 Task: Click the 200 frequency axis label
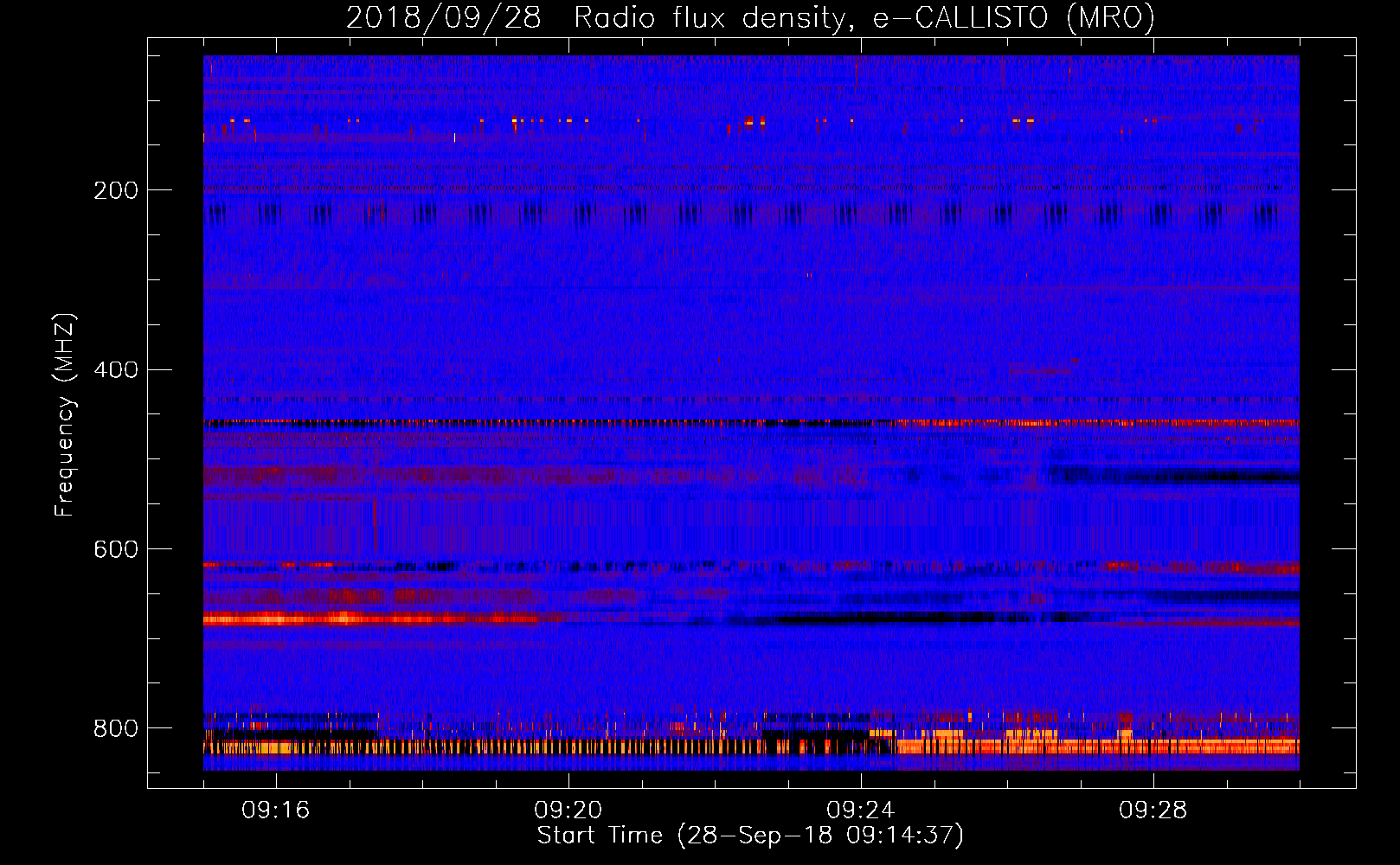[x=116, y=190]
